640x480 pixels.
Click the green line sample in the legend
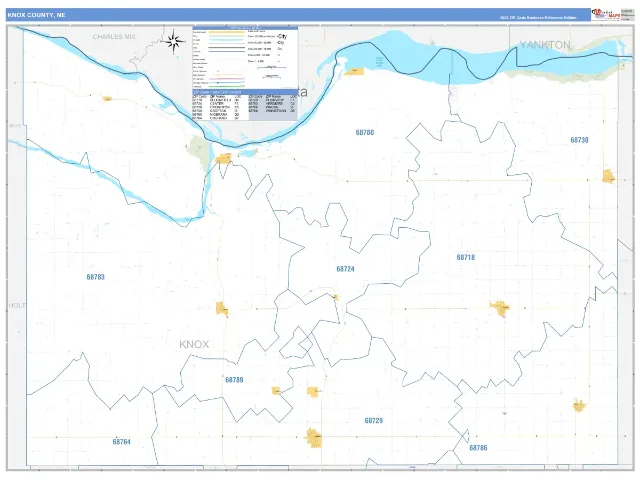[x=227, y=87]
